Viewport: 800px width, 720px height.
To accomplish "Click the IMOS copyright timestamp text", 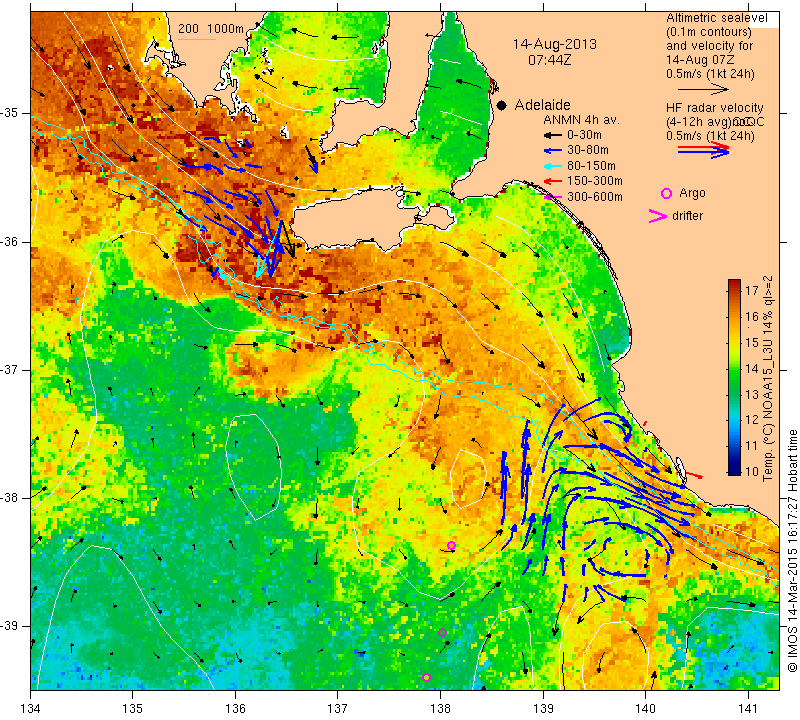I will coord(792,551).
